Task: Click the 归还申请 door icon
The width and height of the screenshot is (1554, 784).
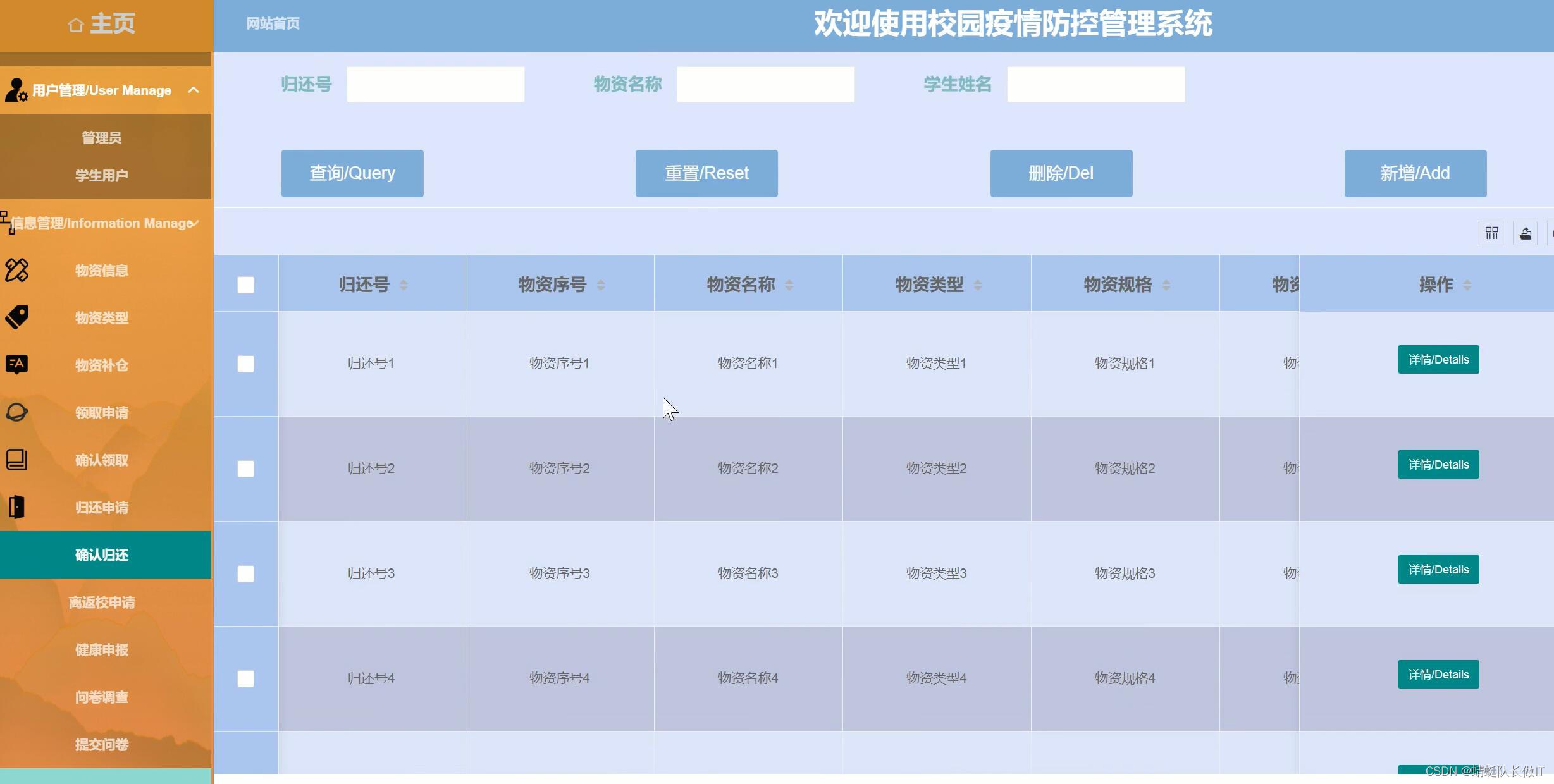Action: click(x=17, y=507)
